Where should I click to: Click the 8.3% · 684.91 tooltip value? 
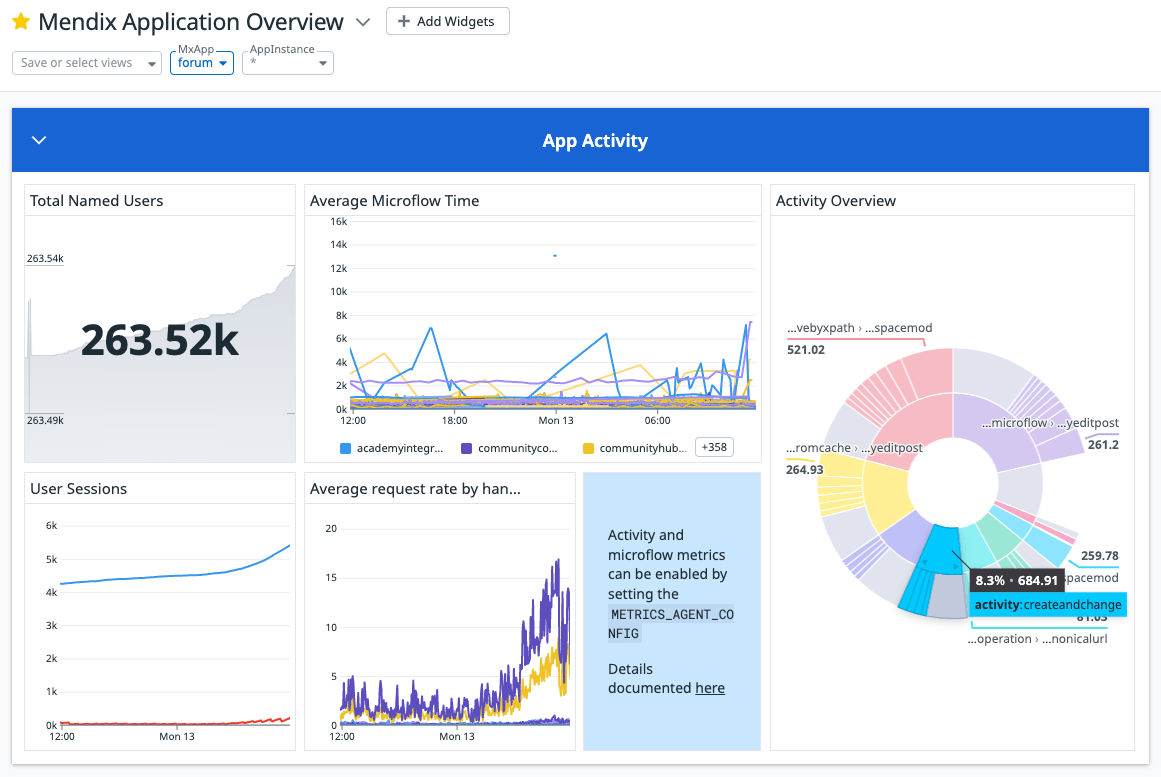pyautogui.click(x=1017, y=581)
